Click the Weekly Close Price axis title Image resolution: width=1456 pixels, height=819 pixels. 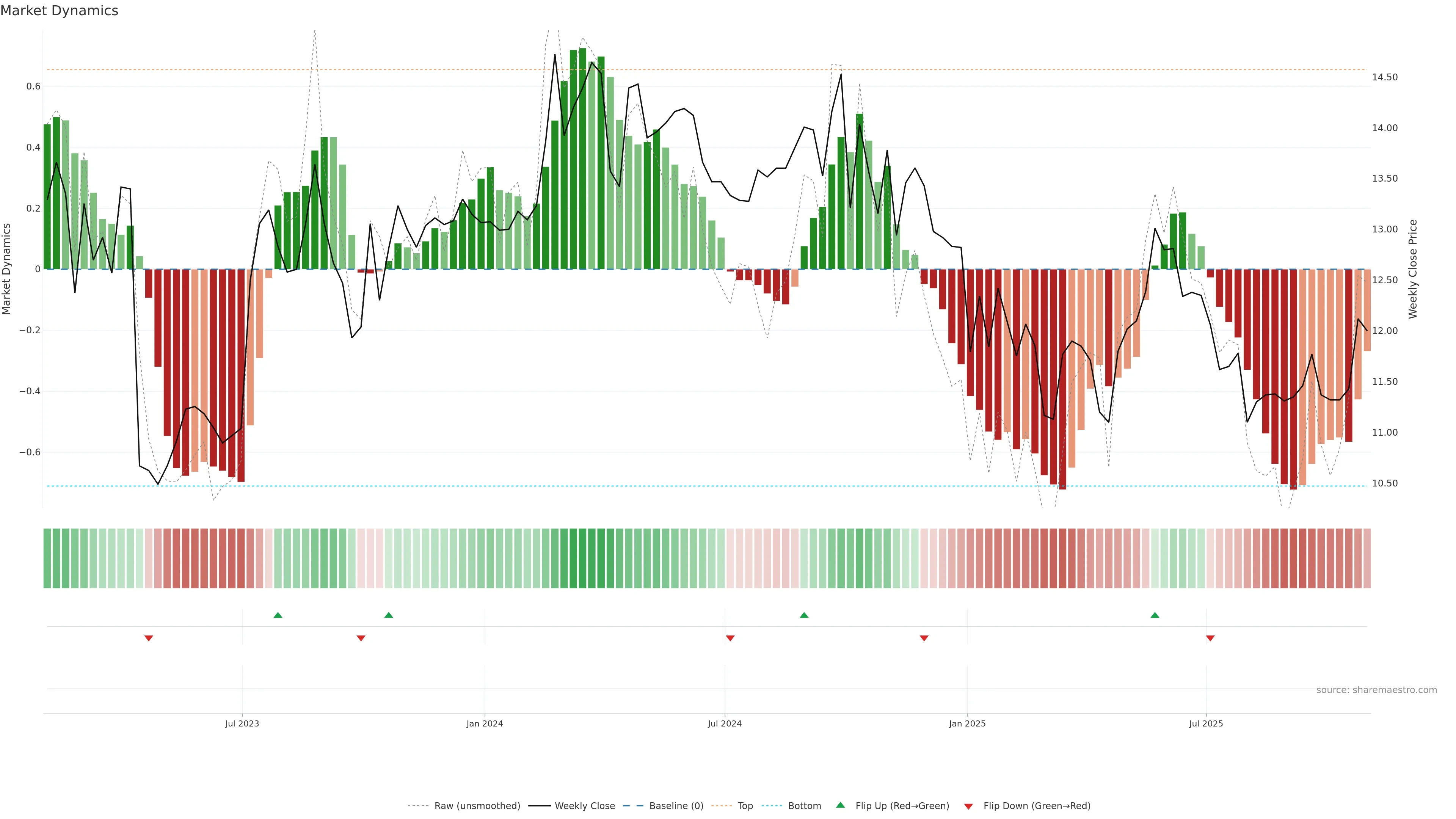(1412, 269)
